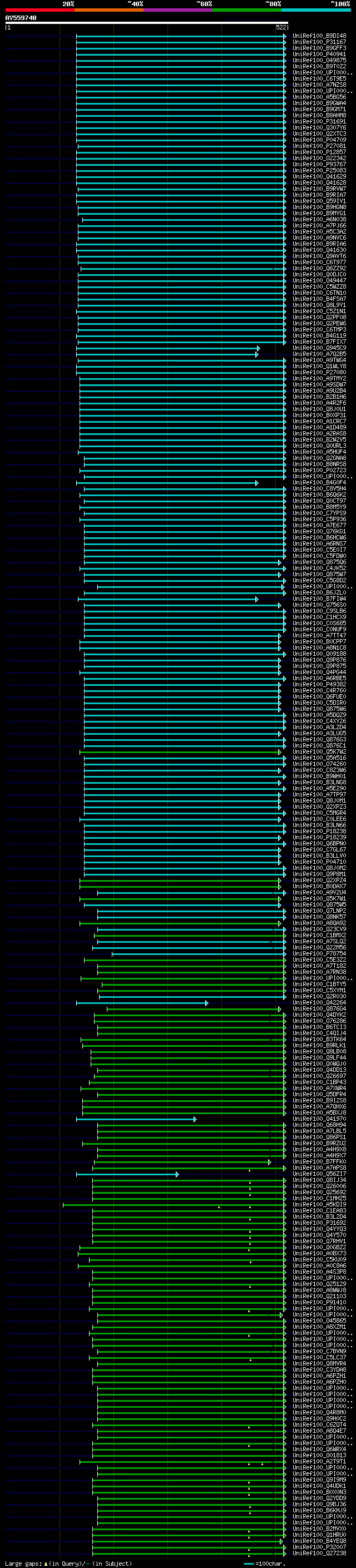Open the UniRef100_Q41970 entry
This screenshot has height=1568, width=356.
pos(319,1119)
